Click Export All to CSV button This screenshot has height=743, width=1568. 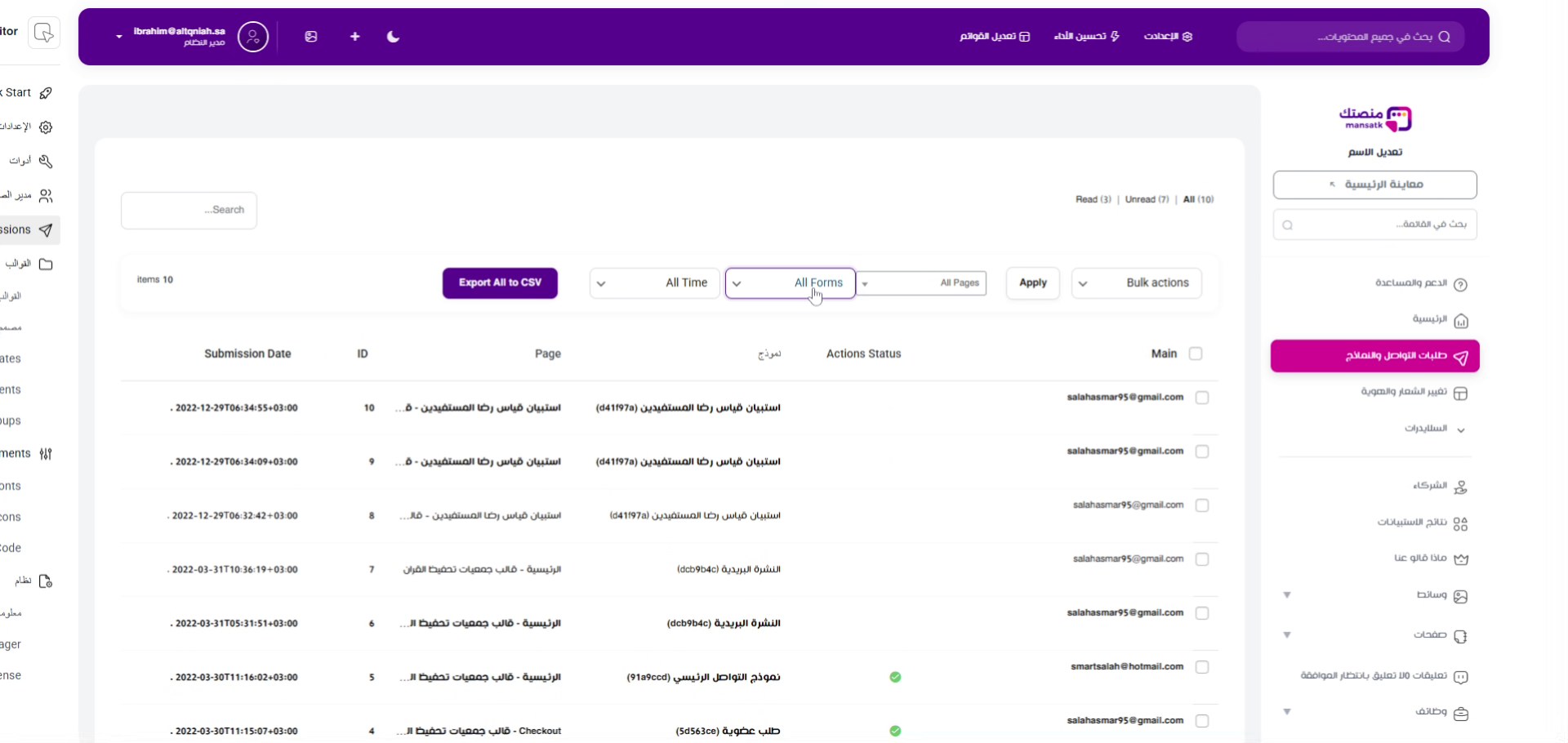pos(500,283)
